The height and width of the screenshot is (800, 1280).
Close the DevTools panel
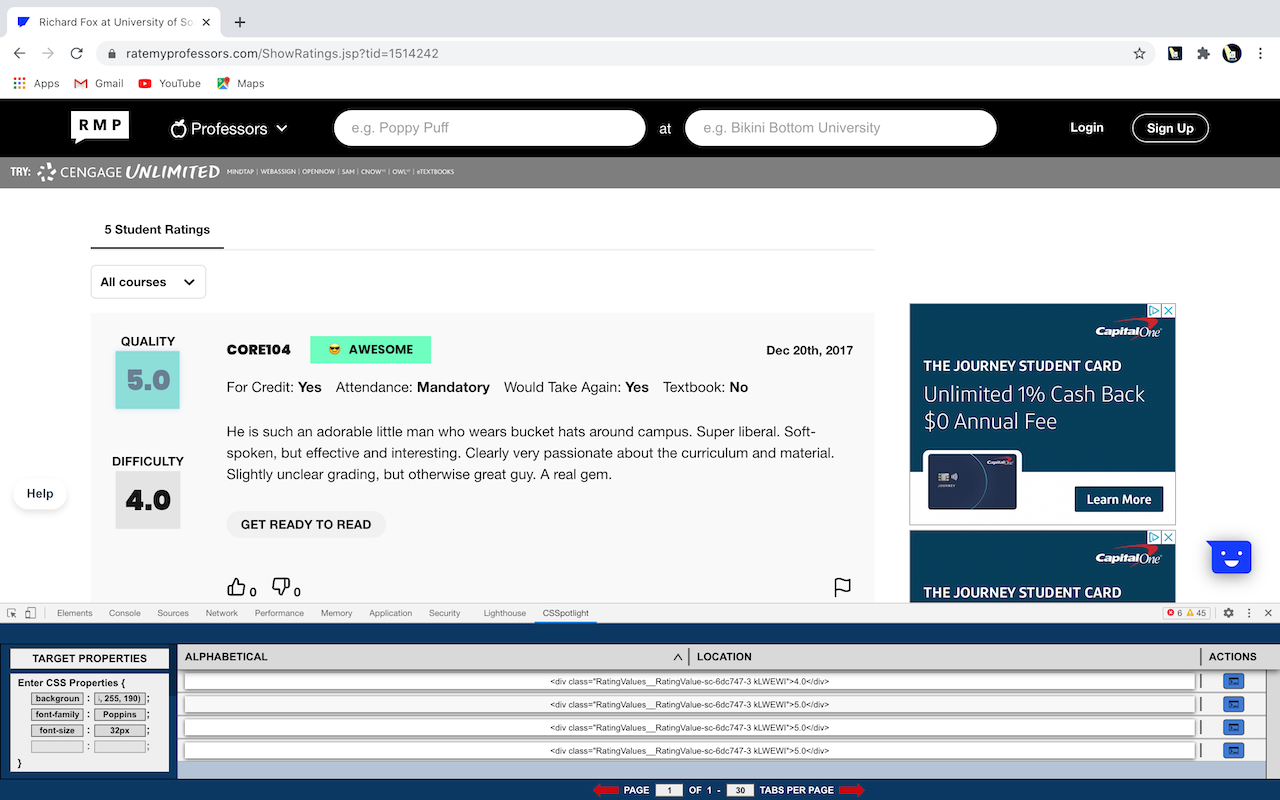[x=1268, y=613]
